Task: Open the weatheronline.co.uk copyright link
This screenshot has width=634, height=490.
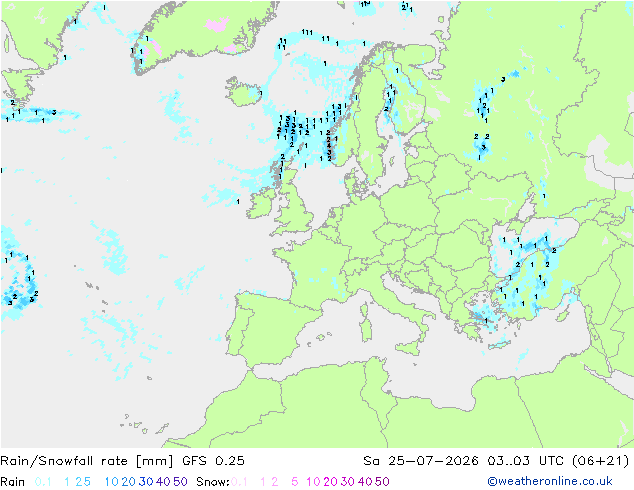Action: pos(549,481)
